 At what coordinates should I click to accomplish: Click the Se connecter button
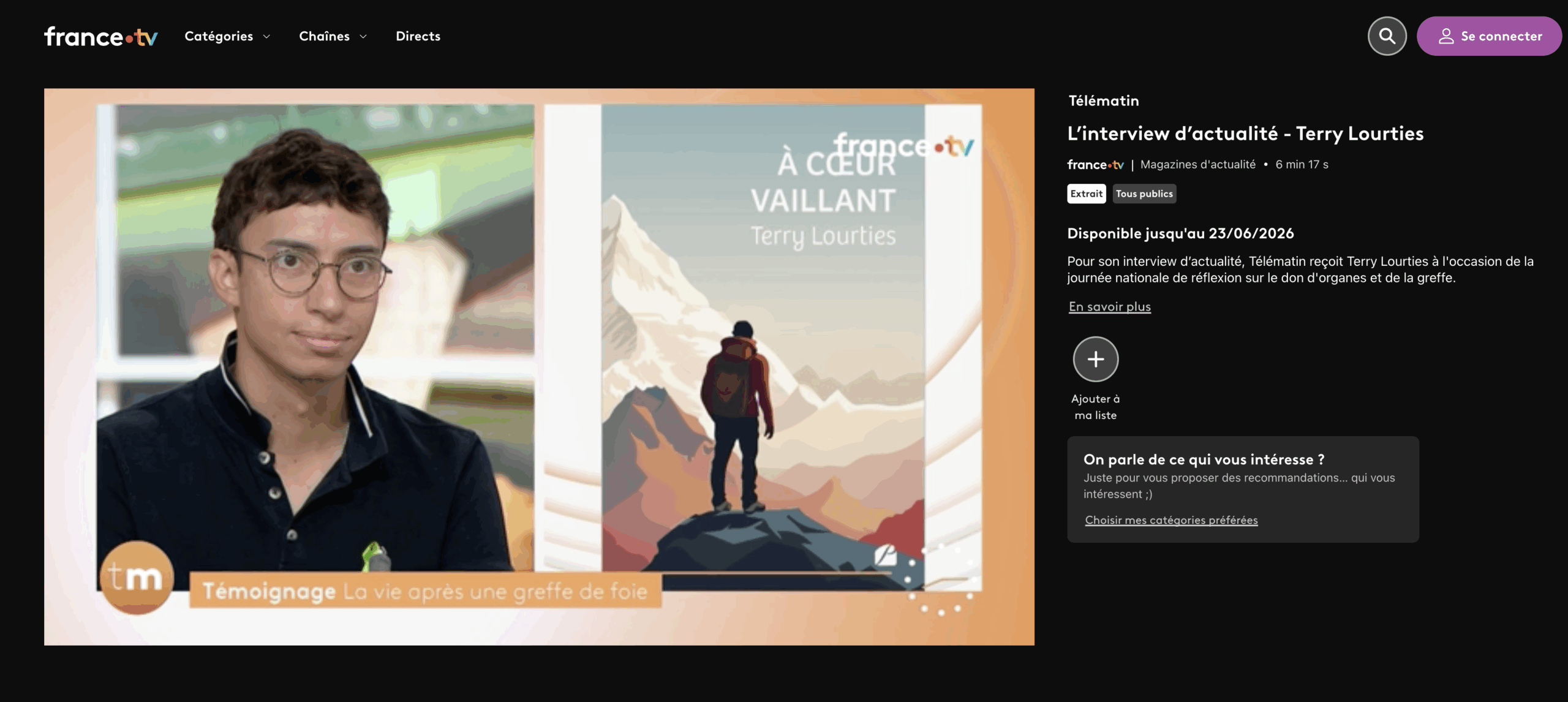click(x=1488, y=36)
